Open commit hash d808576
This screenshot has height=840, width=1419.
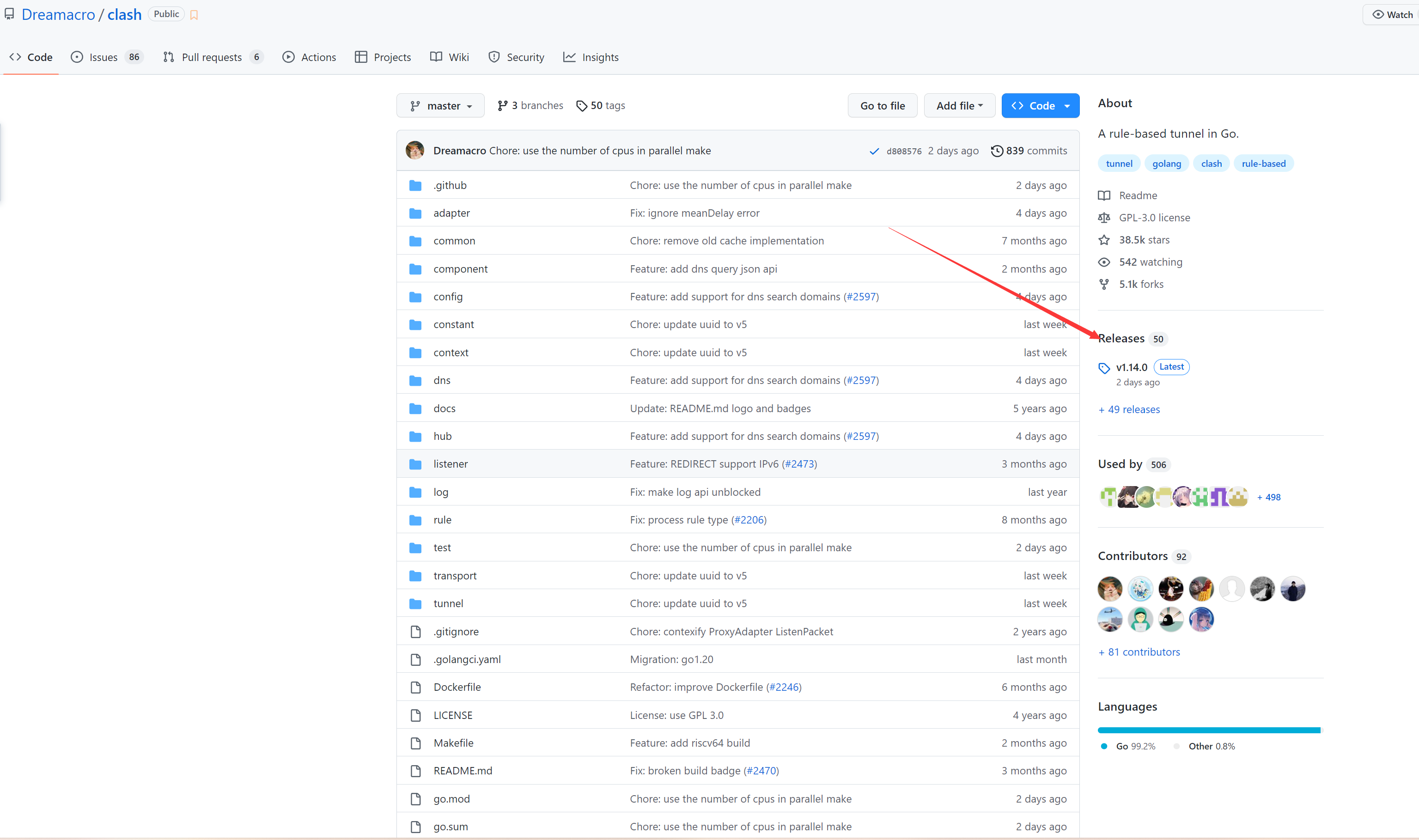point(904,152)
